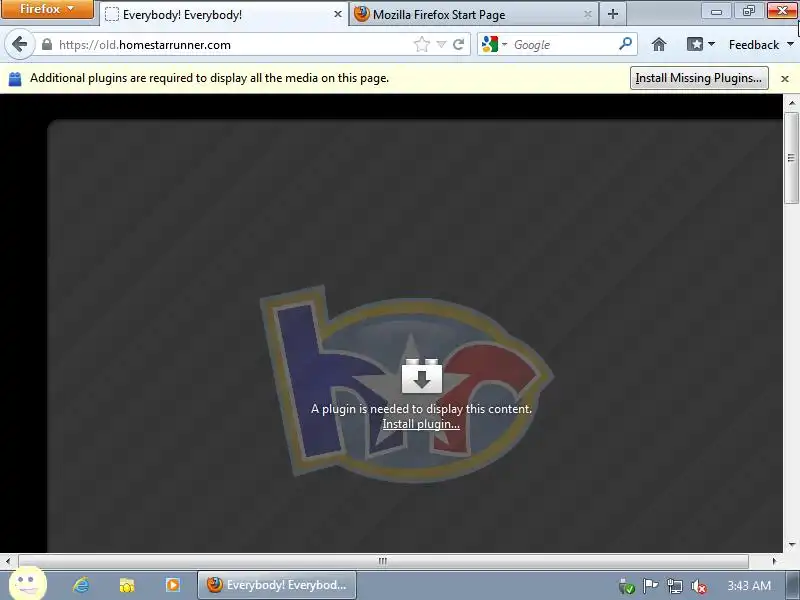800x600 pixels.
Task: Click the vertical scrollbar up arrow
Action: [x=791, y=103]
